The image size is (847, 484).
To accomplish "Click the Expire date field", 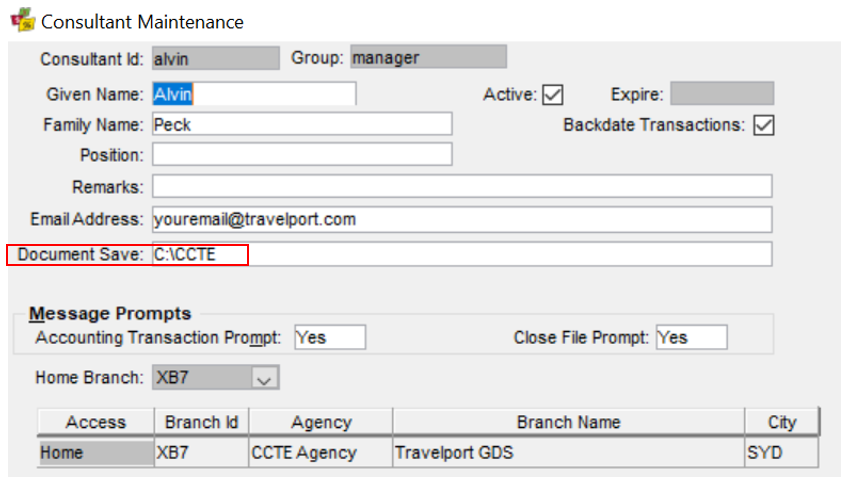I will [722, 93].
